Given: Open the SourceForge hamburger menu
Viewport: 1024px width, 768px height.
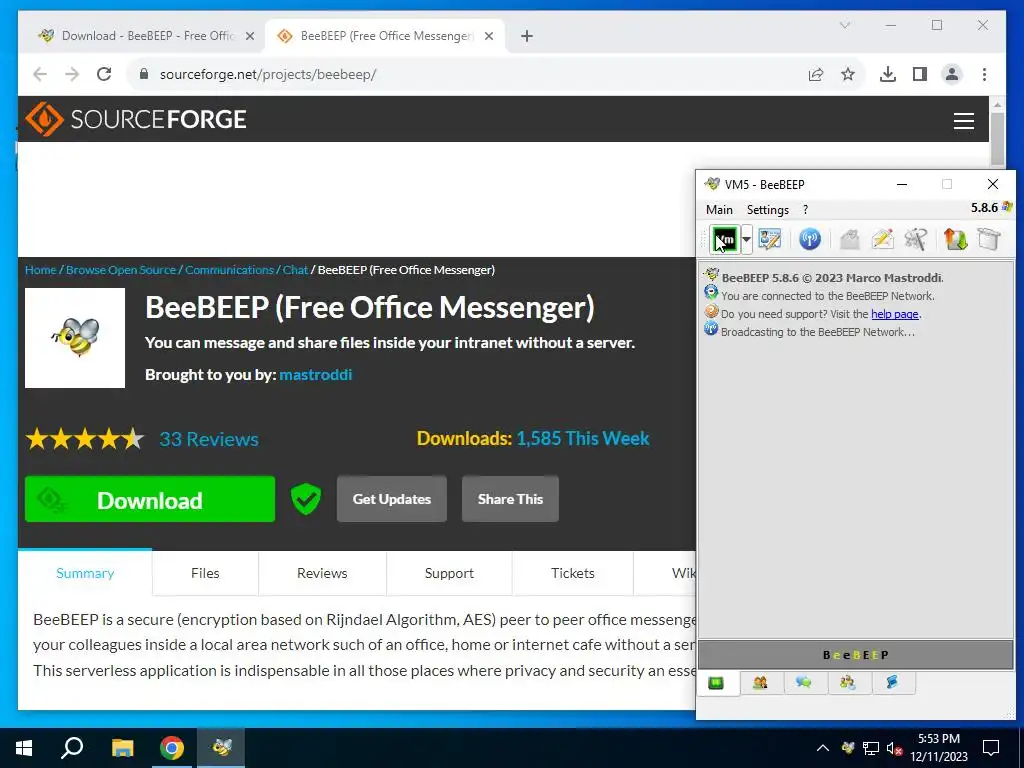Looking at the screenshot, I should point(963,121).
